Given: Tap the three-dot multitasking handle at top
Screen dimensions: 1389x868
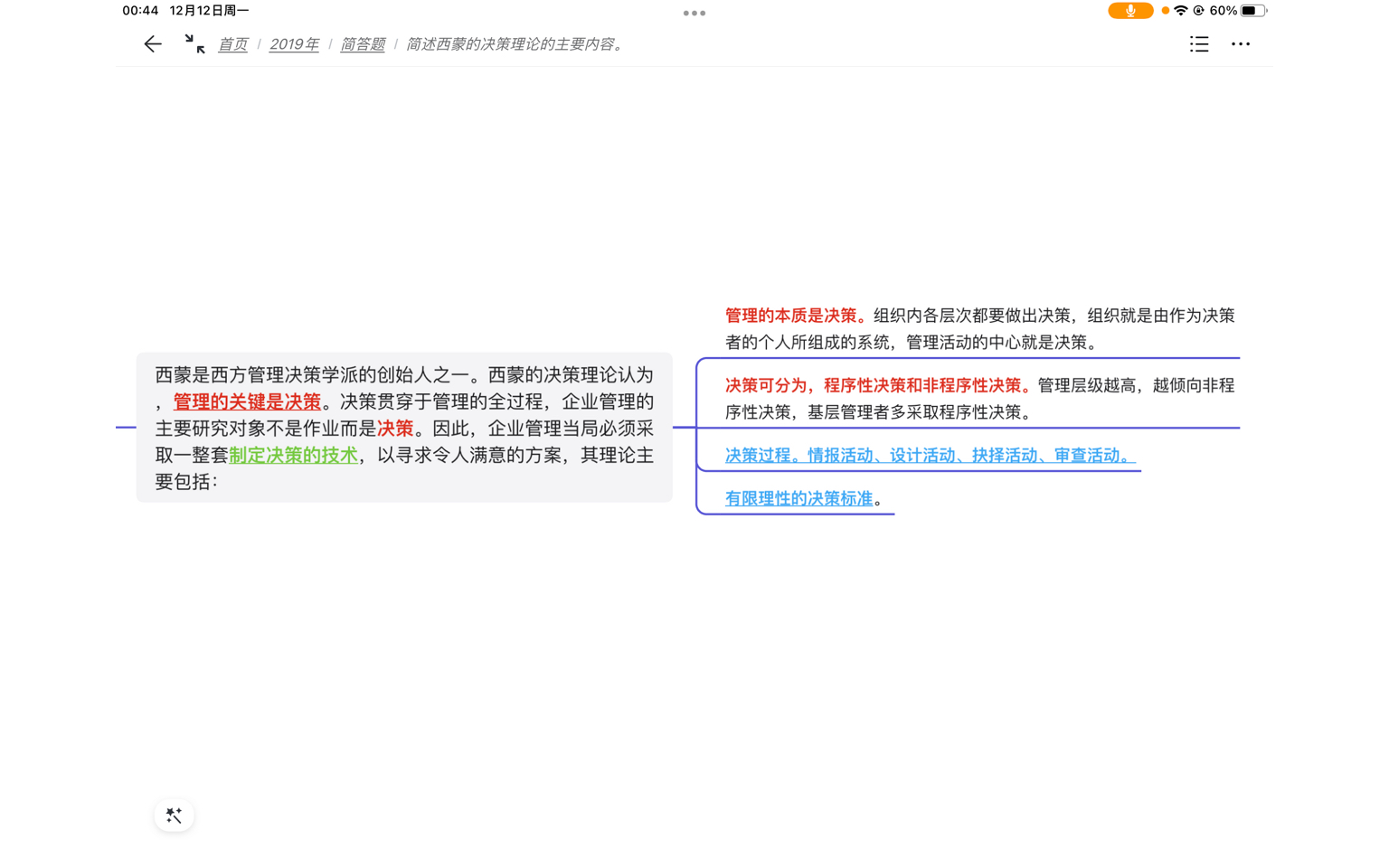Looking at the screenshot, I should [x=694, y=13].
